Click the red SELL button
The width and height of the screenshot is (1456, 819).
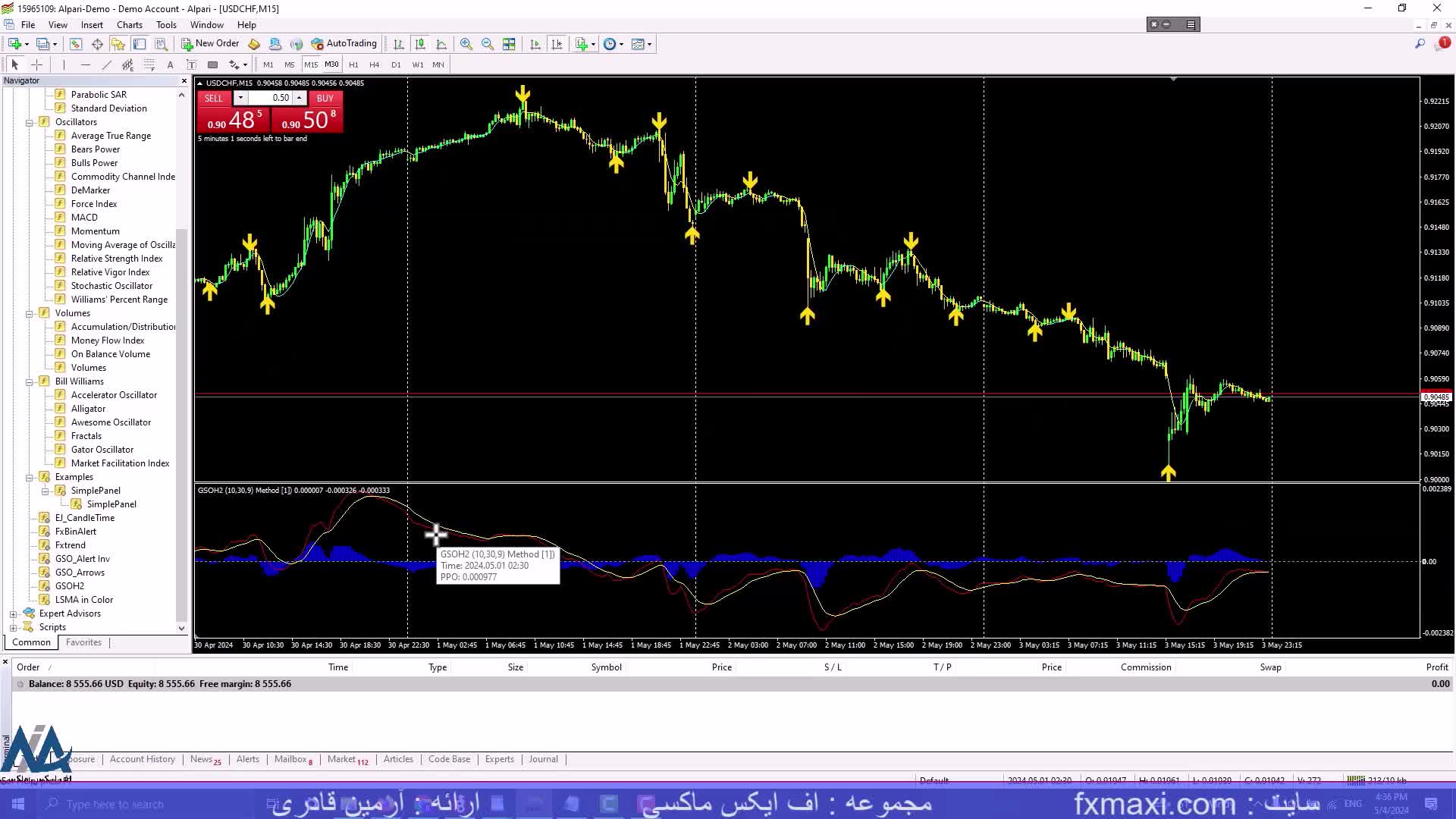pyautogui.click(x=214, y=98)
